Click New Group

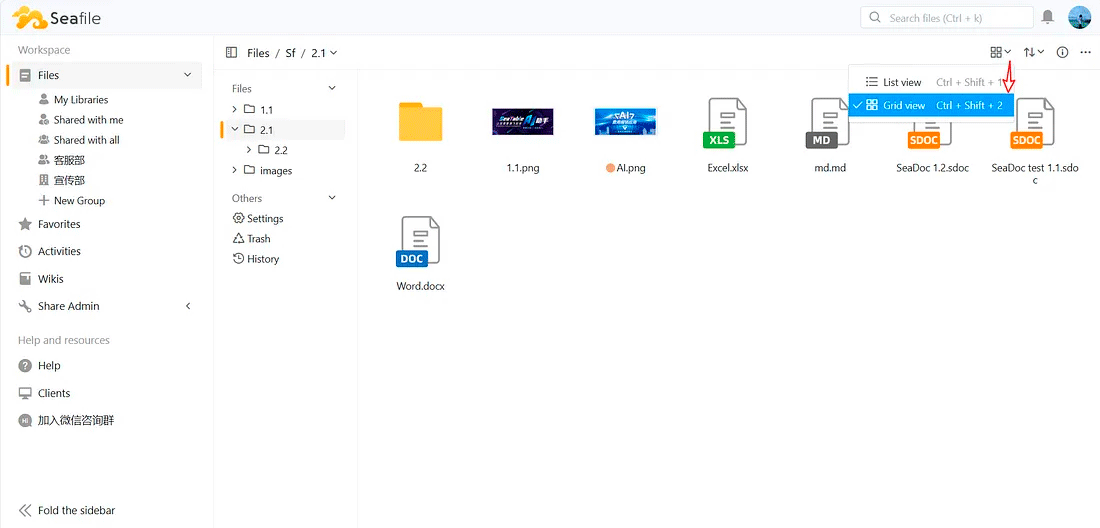[79, 201]
